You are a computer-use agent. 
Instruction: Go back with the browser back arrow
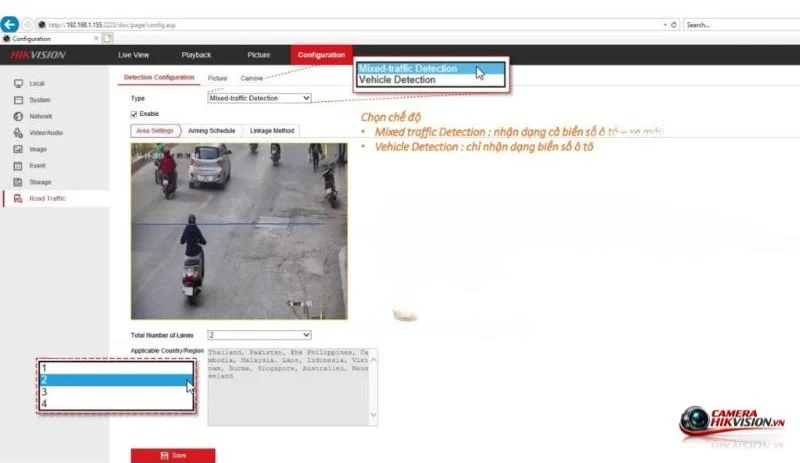point(10,24)
